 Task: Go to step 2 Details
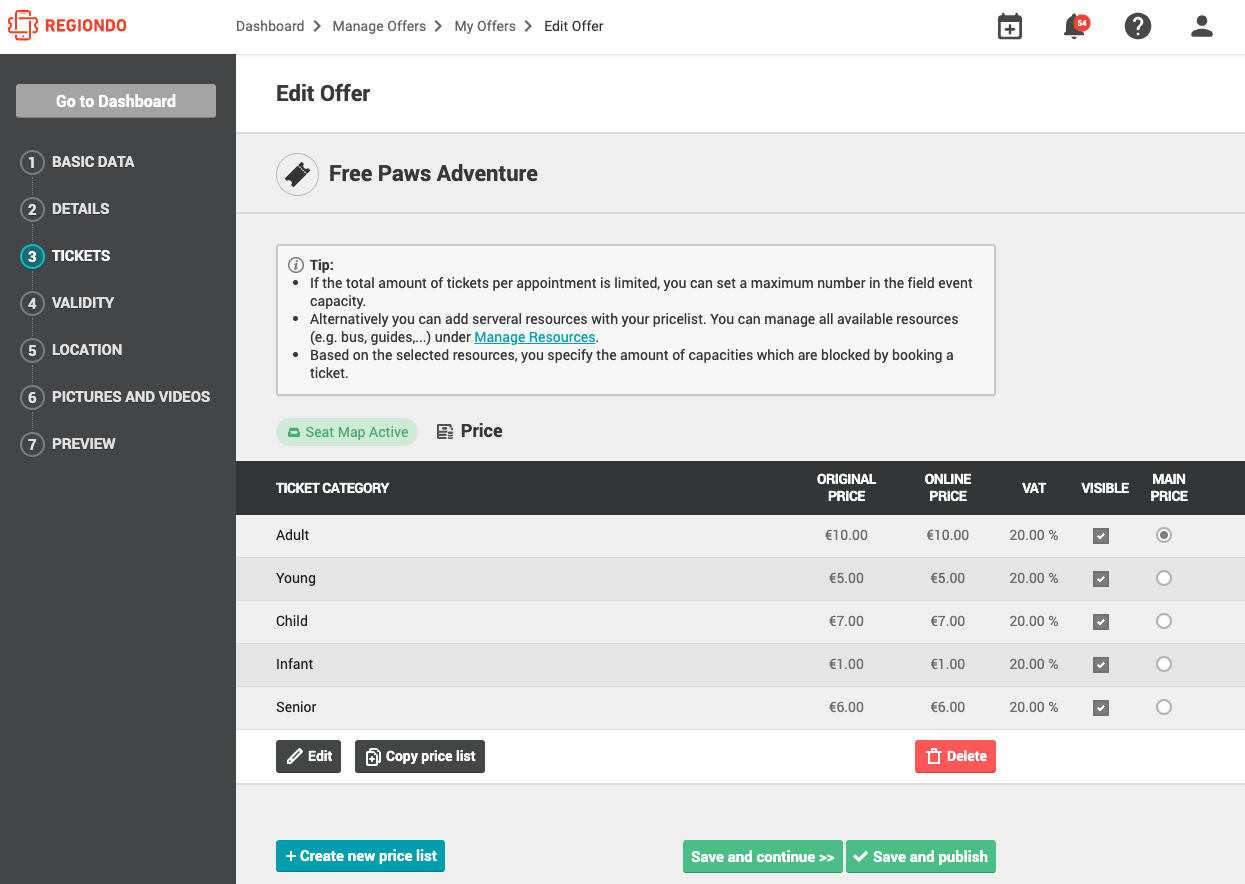(x=66, y=209)
